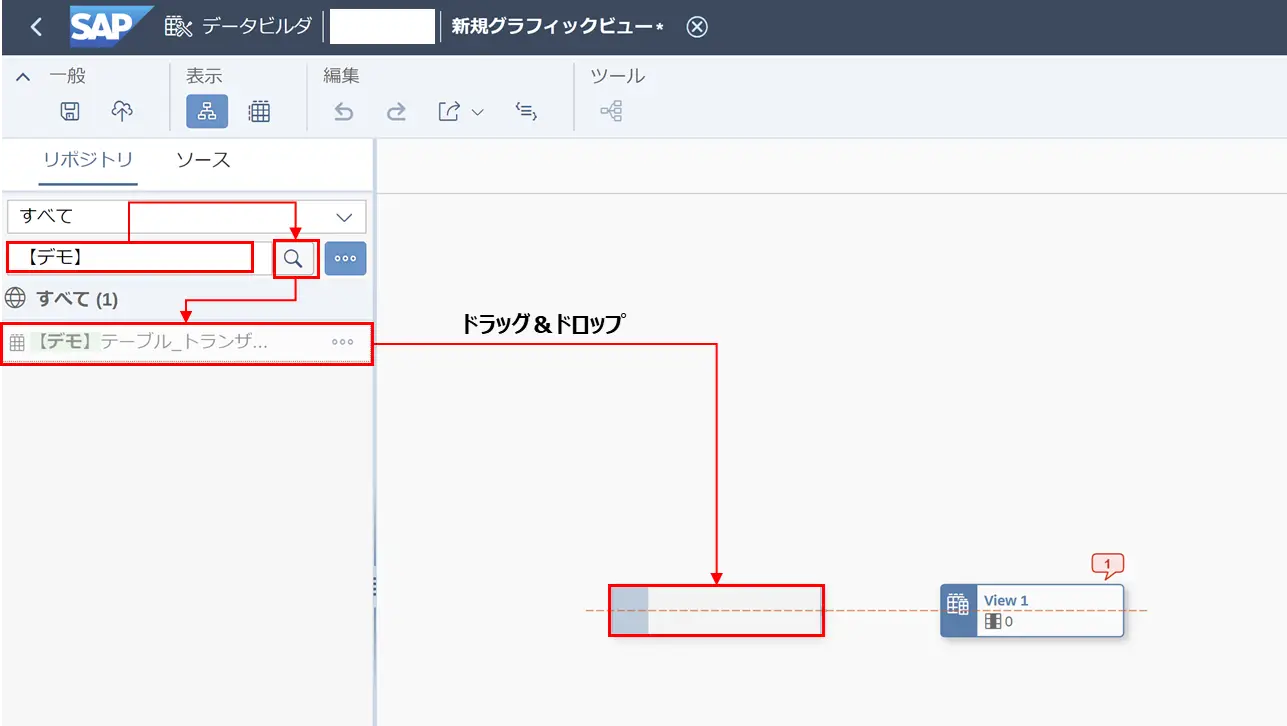Screen dimensions: 1287x726
Task: Open the validation message bubble on View 1
Action: point(1108,565)
